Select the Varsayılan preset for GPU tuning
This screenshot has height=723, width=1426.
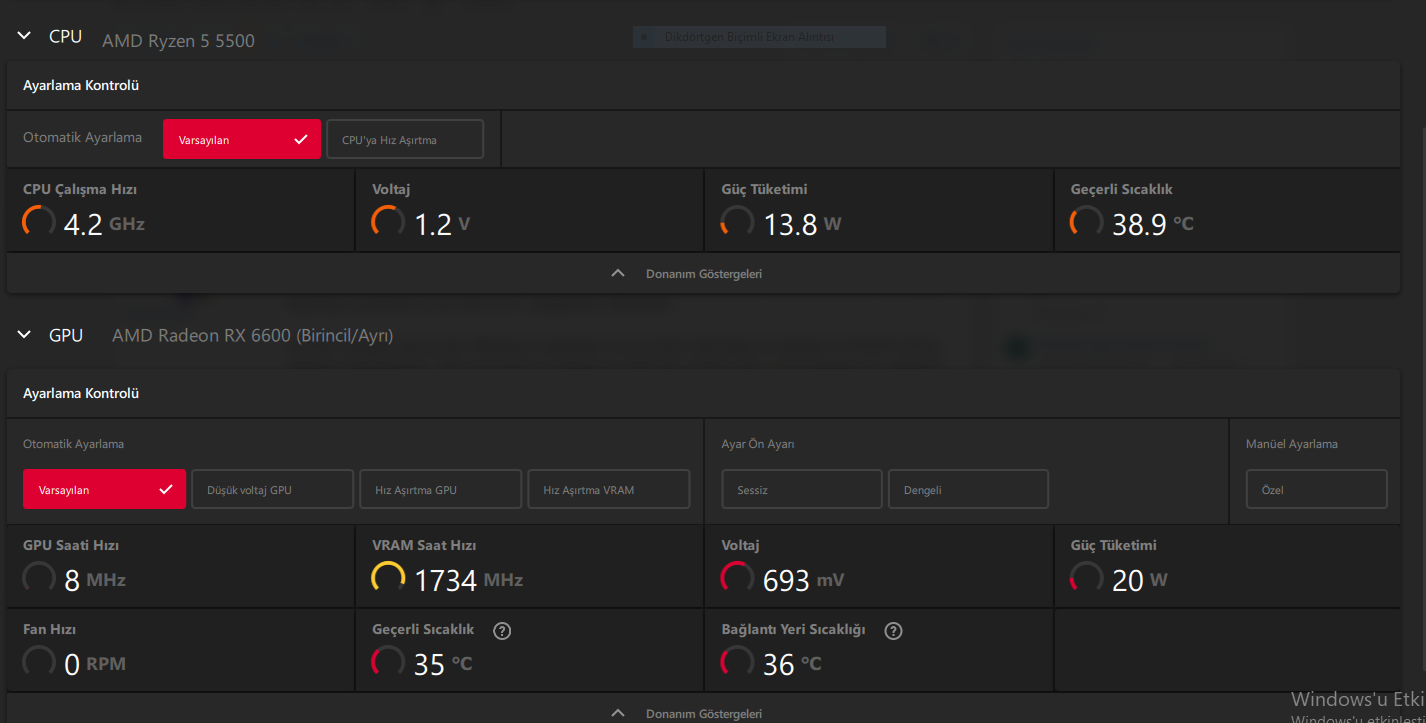104,490
